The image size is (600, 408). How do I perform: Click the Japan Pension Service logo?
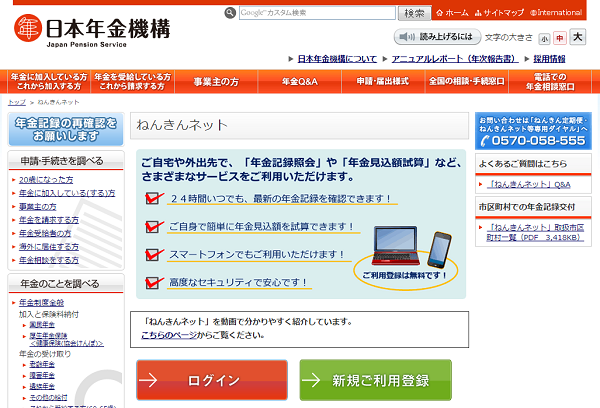[x=92, y=30]
